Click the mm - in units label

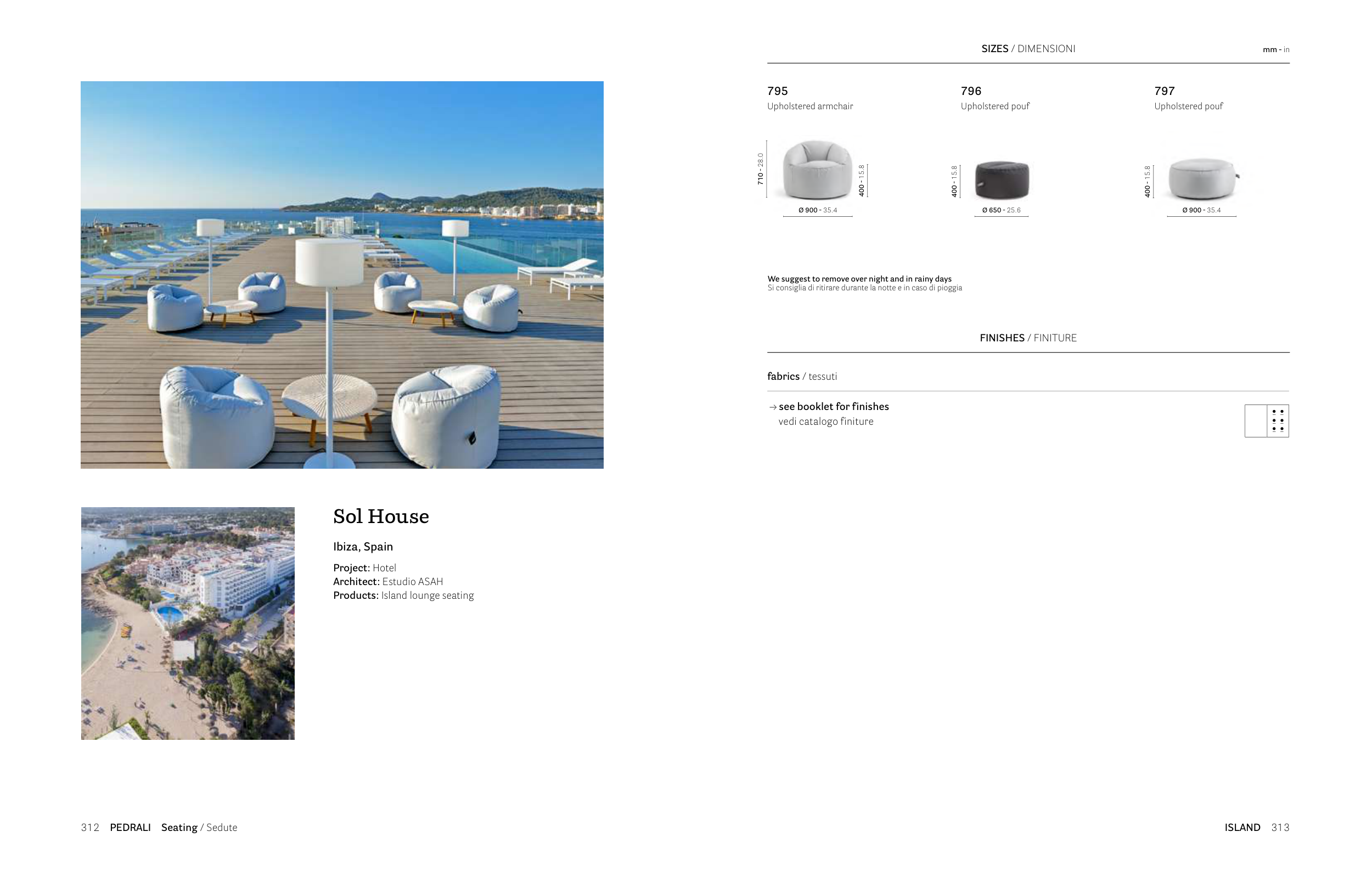(x=1276, y=50)
